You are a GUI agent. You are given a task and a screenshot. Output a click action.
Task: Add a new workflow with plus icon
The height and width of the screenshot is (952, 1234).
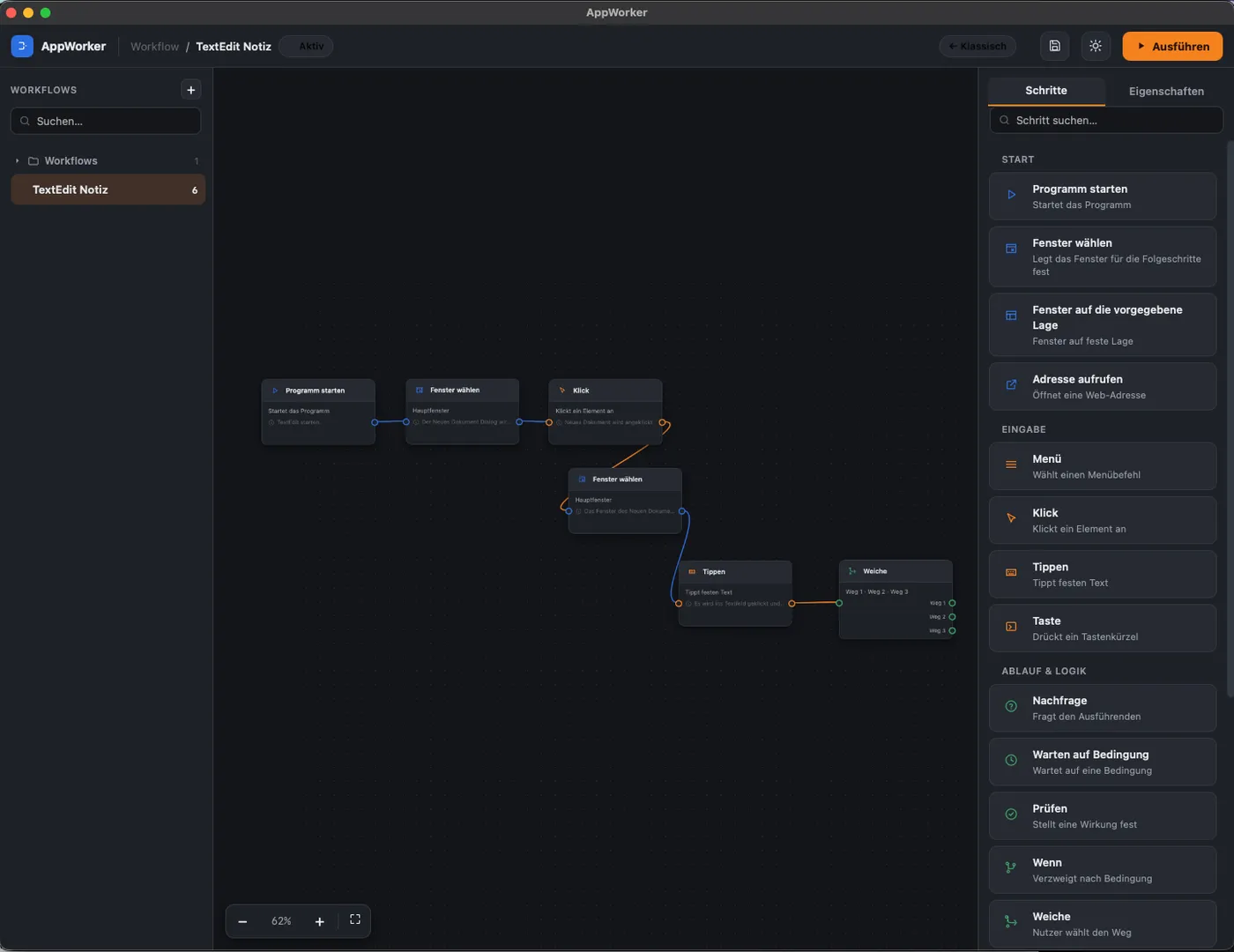[x=190, y=90]
